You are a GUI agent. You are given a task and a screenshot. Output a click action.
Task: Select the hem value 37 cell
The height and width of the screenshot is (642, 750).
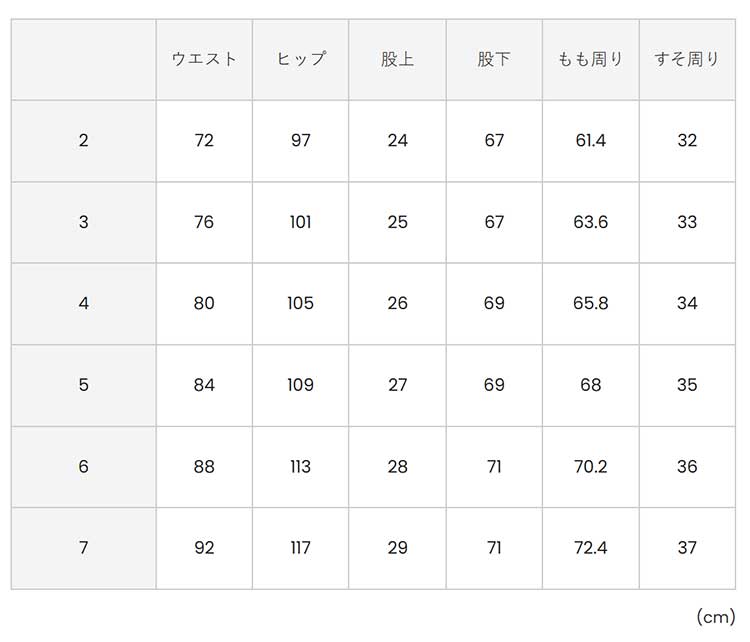[687, 548]
